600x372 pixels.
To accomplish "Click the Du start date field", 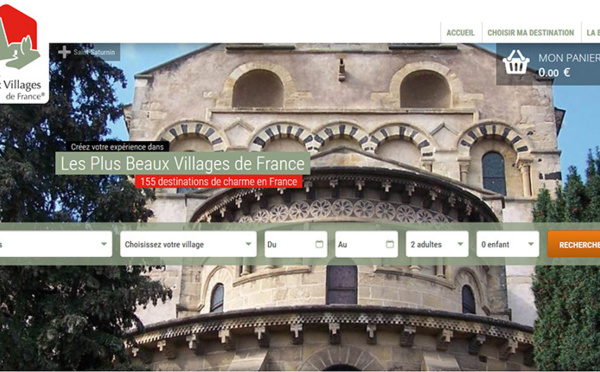I will (x=296, y=244).
